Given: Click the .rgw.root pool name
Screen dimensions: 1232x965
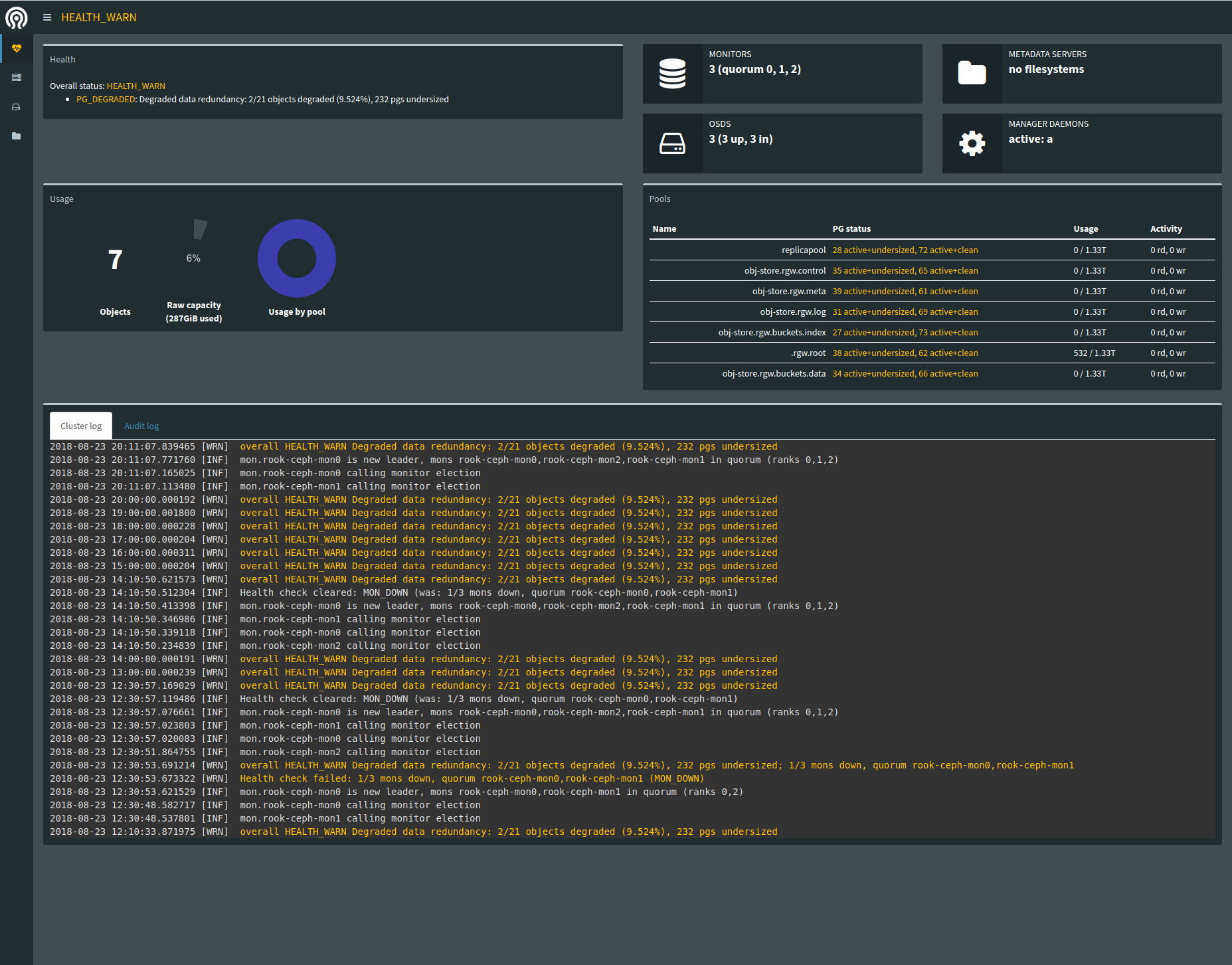Looking at the screenshot, I should [808, 353].
